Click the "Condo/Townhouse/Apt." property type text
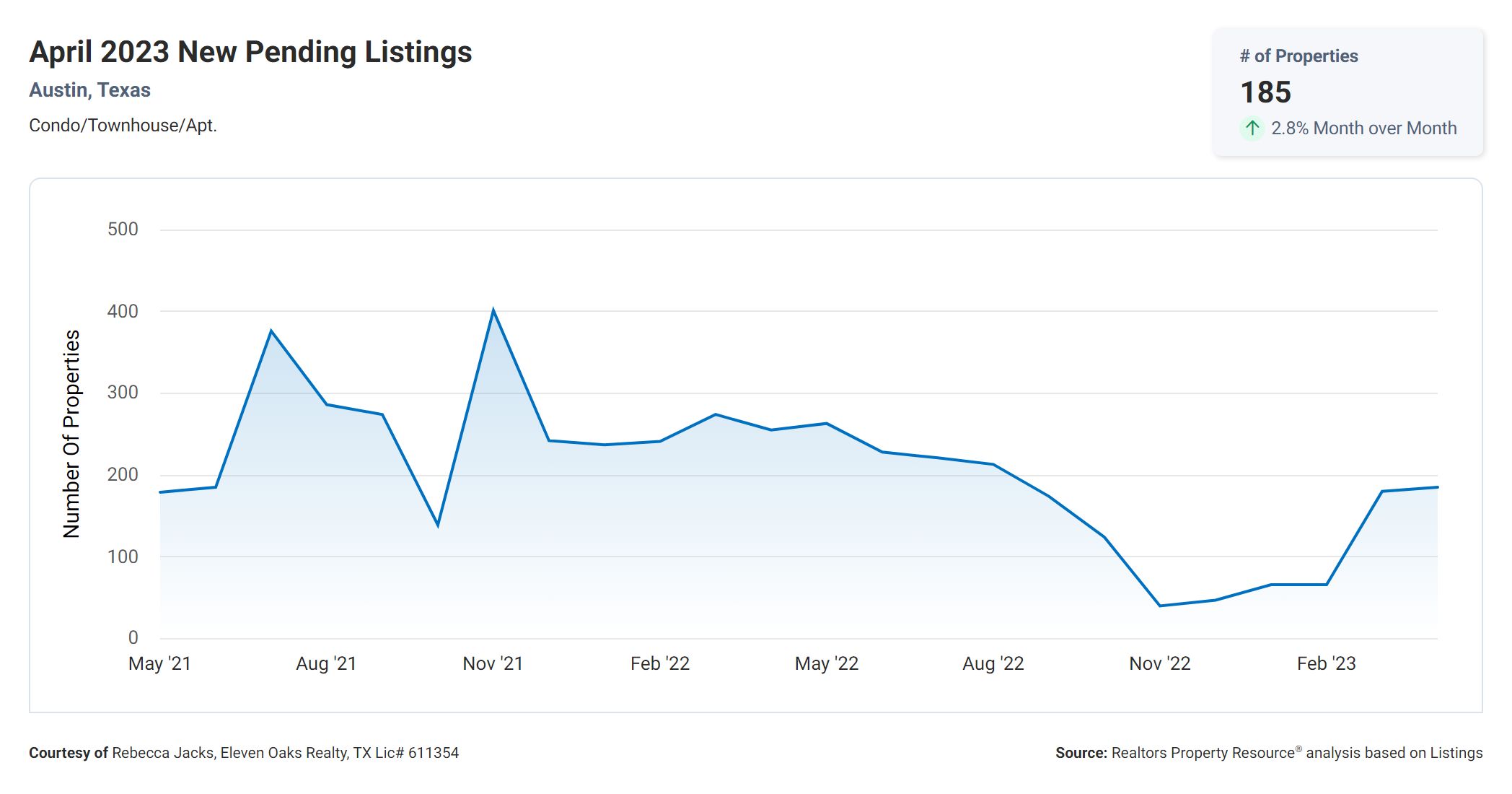 pyautogui.click(x=123, y=126)
